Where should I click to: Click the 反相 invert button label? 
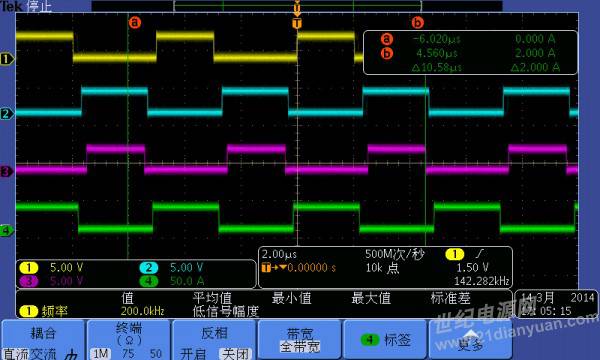[214, 333]
